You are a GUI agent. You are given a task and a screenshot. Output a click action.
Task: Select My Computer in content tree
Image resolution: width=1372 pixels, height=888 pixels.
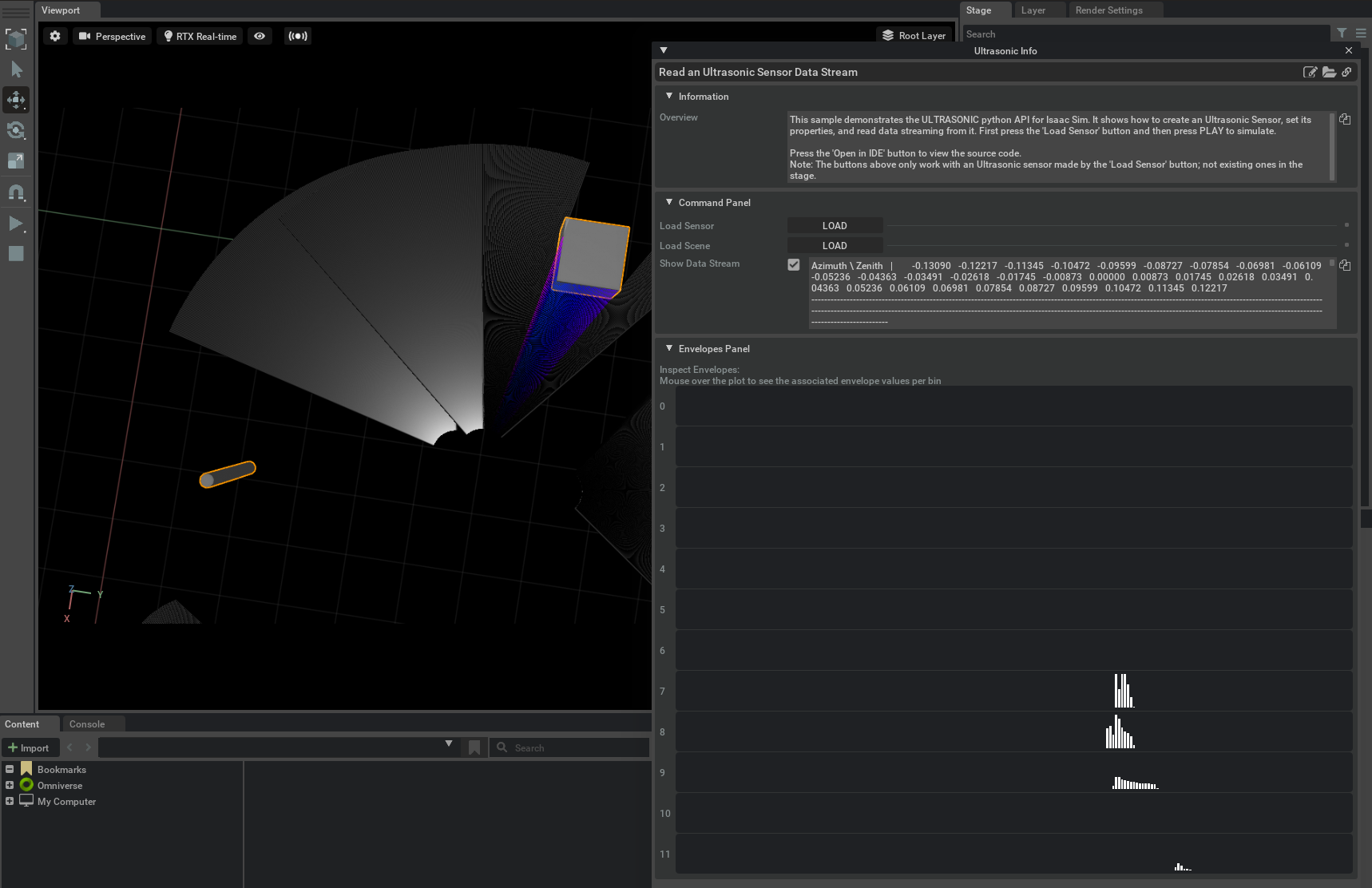(x=66, y=802)
